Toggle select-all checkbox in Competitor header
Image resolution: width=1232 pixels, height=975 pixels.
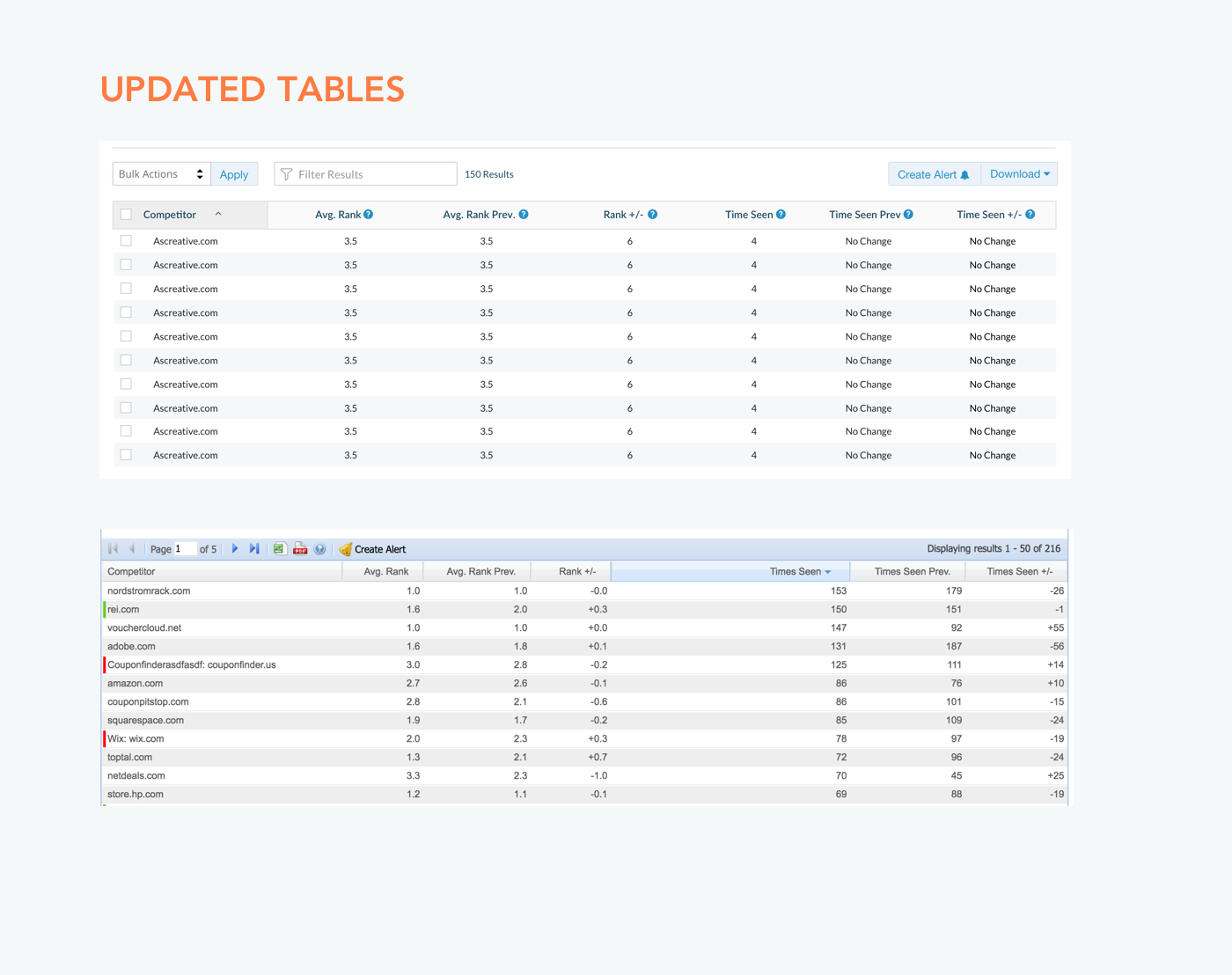point(126,214)
